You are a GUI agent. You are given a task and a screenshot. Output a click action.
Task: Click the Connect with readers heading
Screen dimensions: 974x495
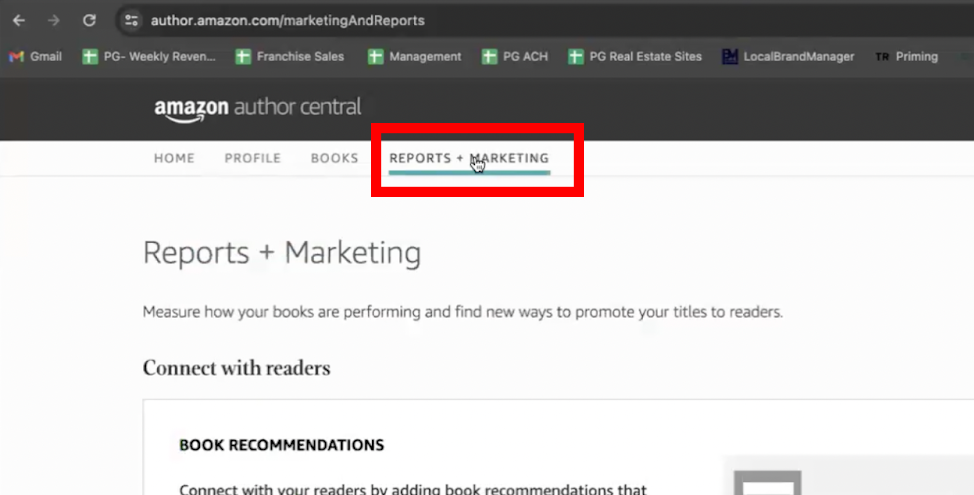pos(237,368)
